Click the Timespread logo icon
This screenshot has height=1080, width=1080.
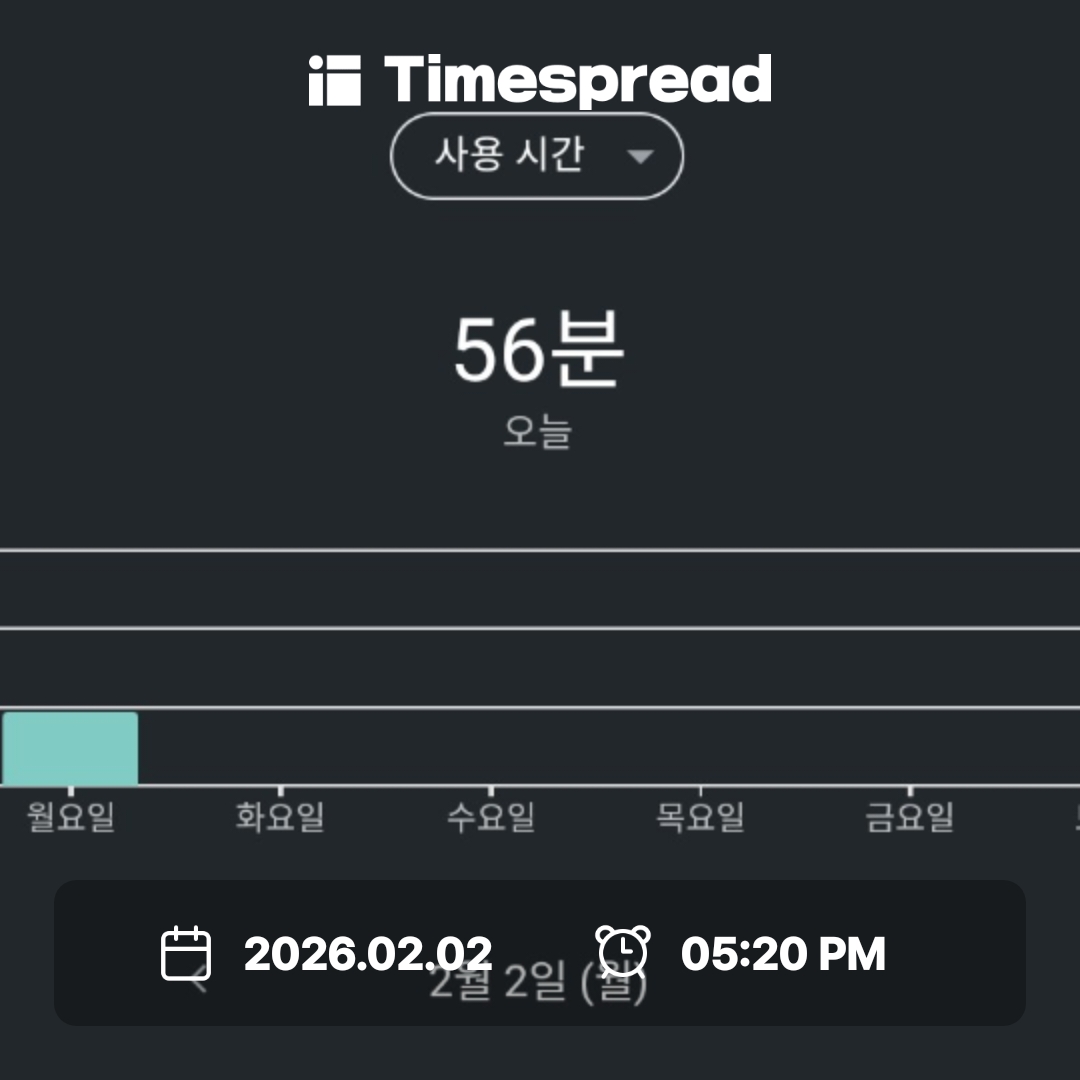334,80
